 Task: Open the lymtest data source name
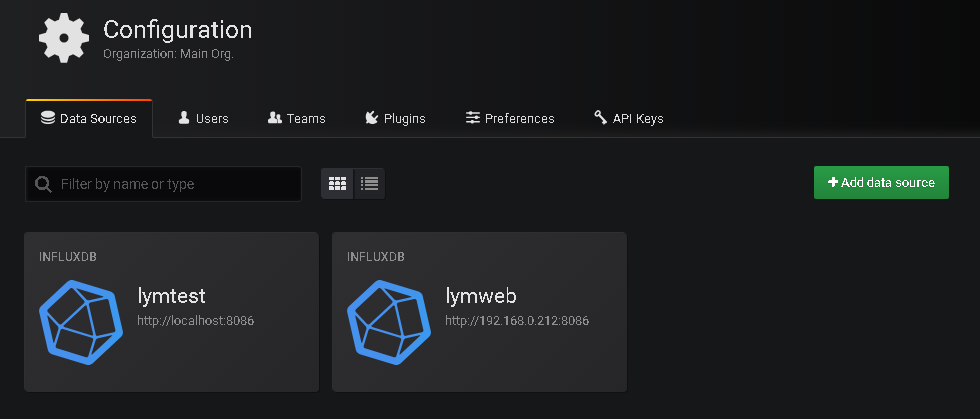pos(171,295)
